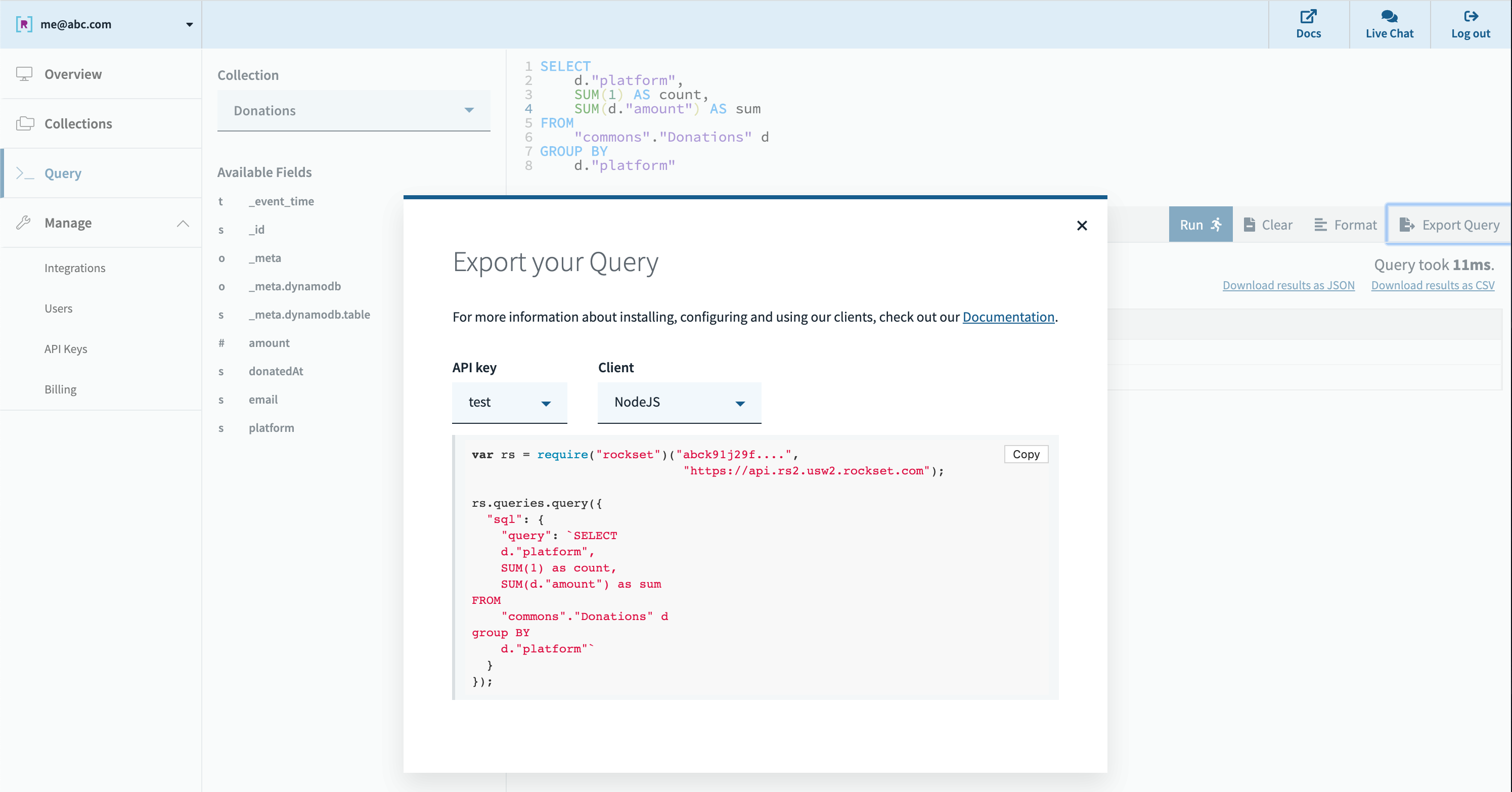The image size is (1512, 792).
Task: Click the Export Query button
Action: (x=1449, y=224)
